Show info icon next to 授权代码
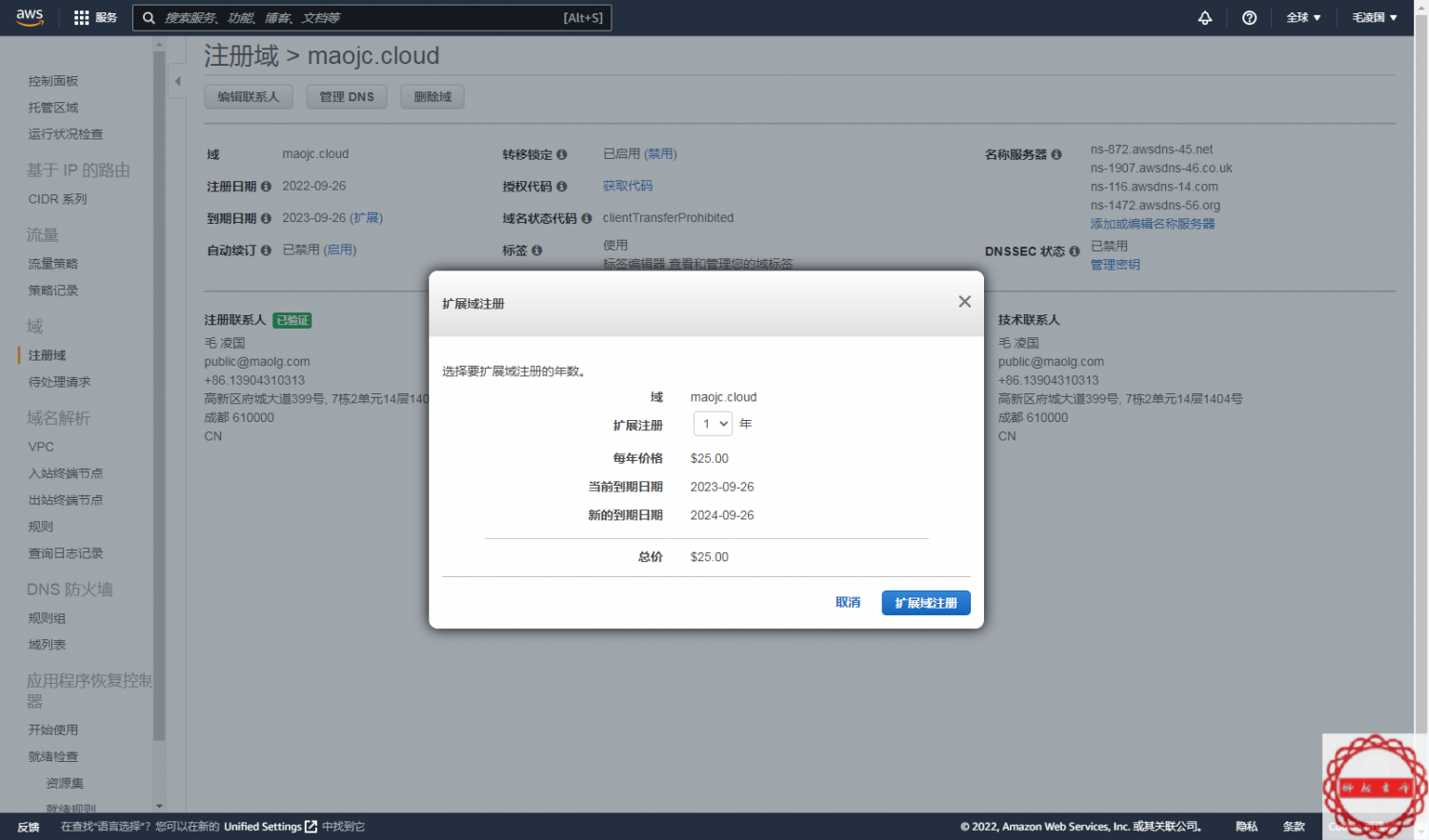 (562, 187)
